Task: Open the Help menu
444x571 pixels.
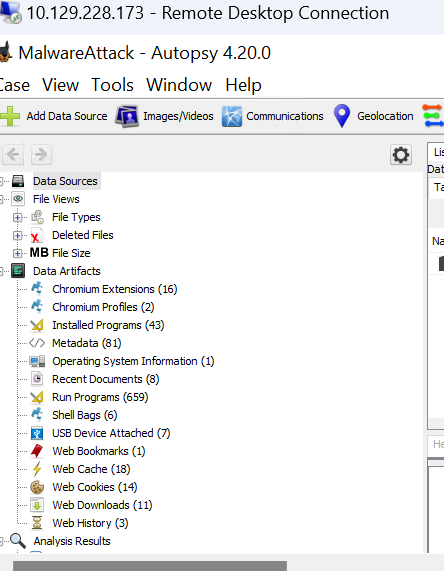Action: tap(243, 85)
